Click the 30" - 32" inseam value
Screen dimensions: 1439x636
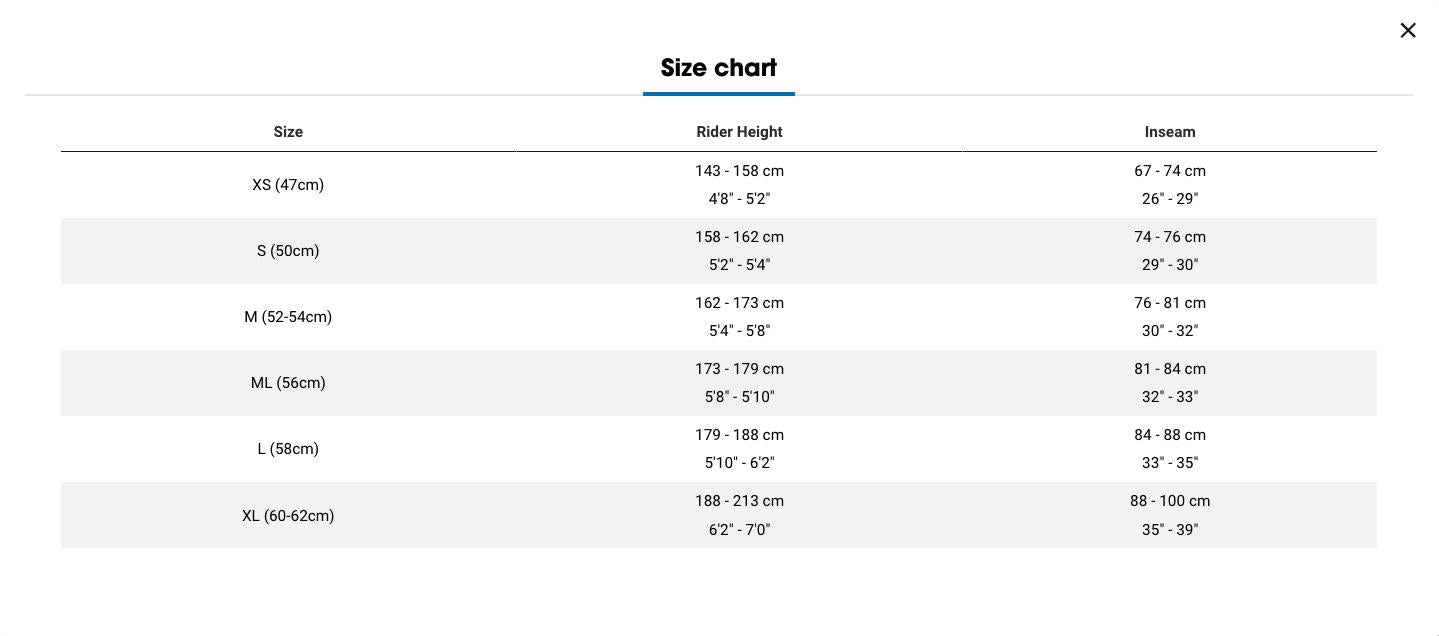(x=1170, y=331)
